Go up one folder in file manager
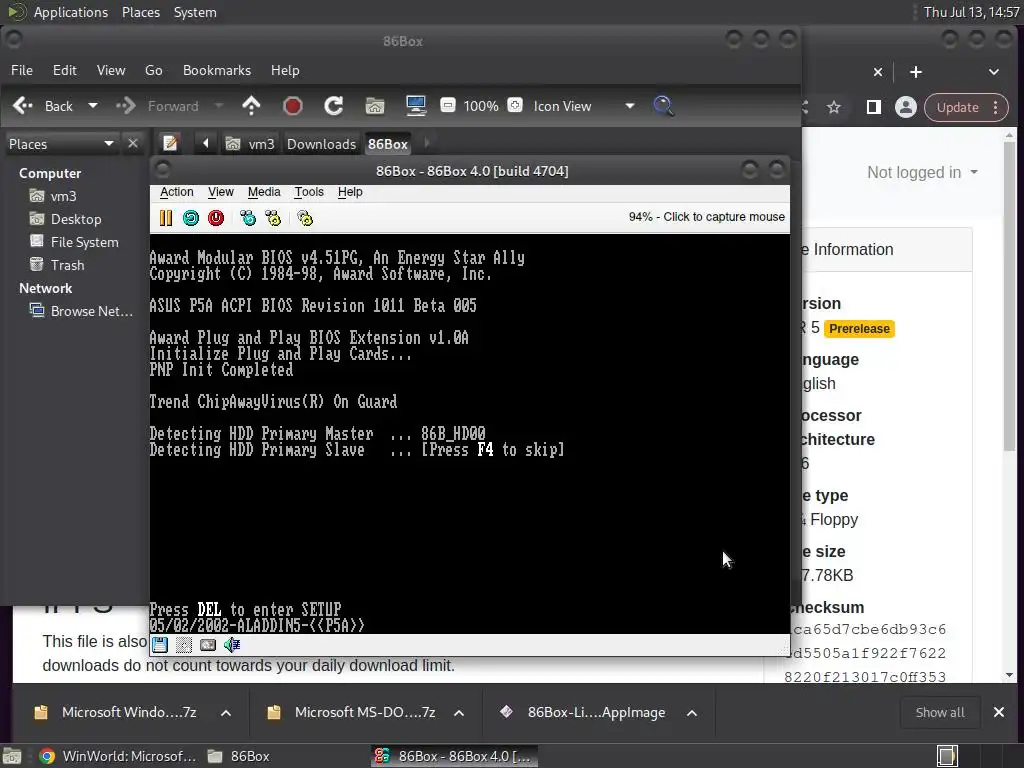1024x768 pixels. [251, 106]
